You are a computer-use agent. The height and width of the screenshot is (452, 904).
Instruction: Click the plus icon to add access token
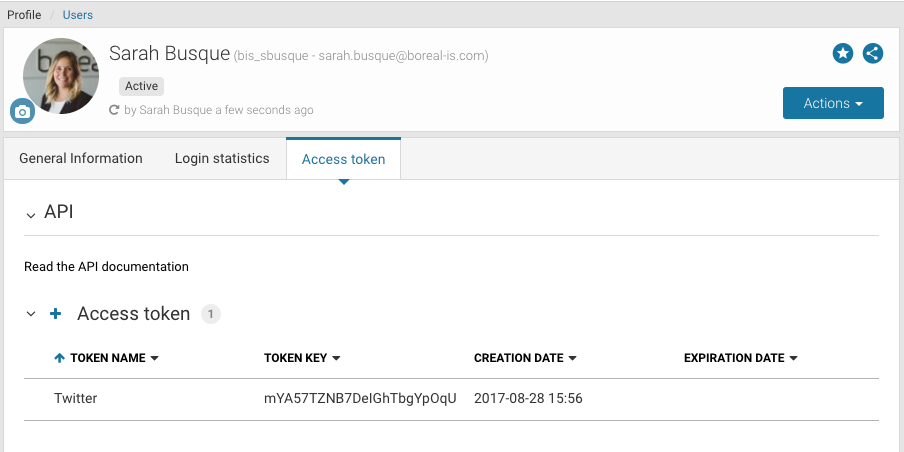point(56,314)
